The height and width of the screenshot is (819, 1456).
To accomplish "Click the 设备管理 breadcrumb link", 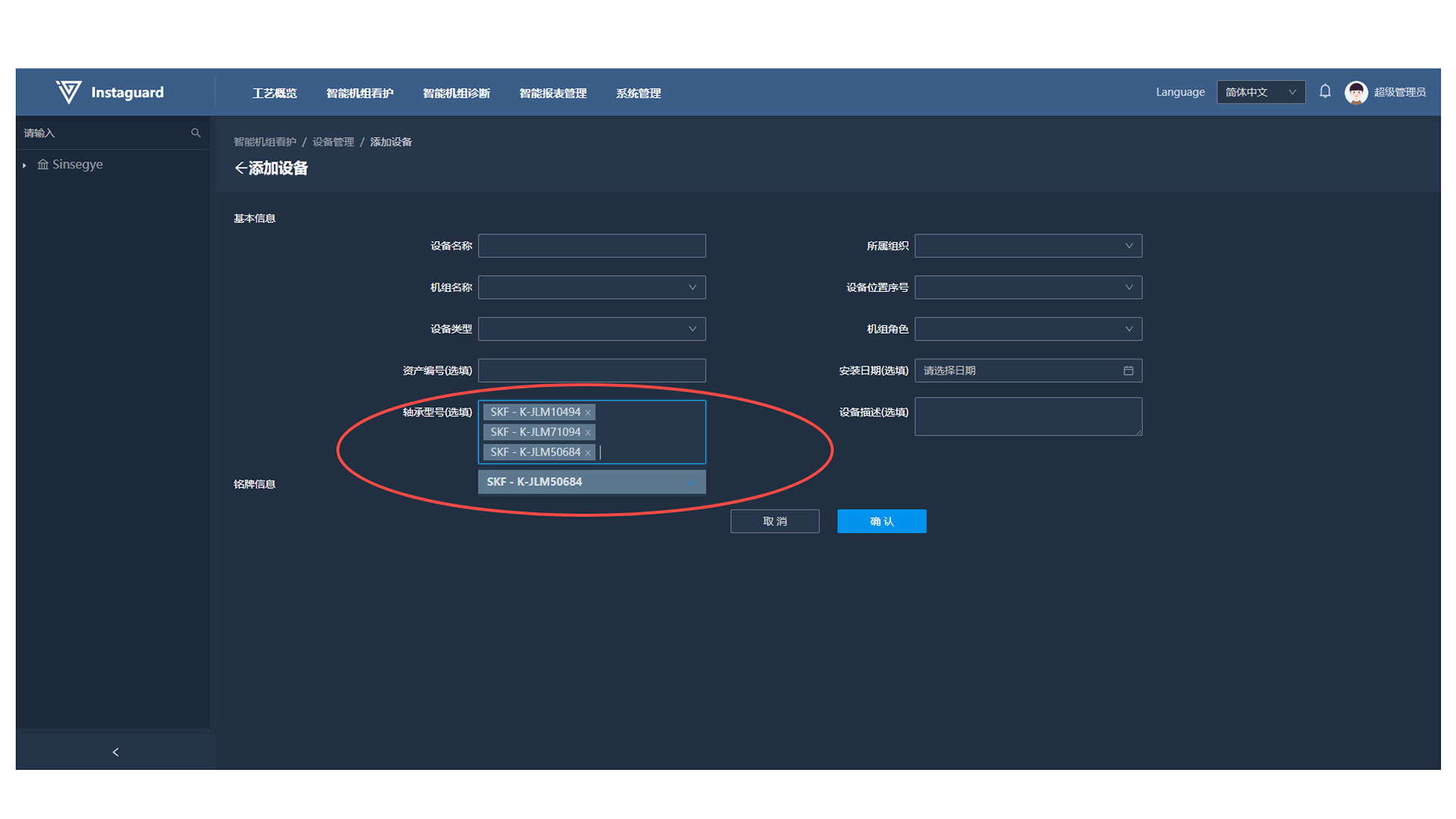I will tap(334, 142).
